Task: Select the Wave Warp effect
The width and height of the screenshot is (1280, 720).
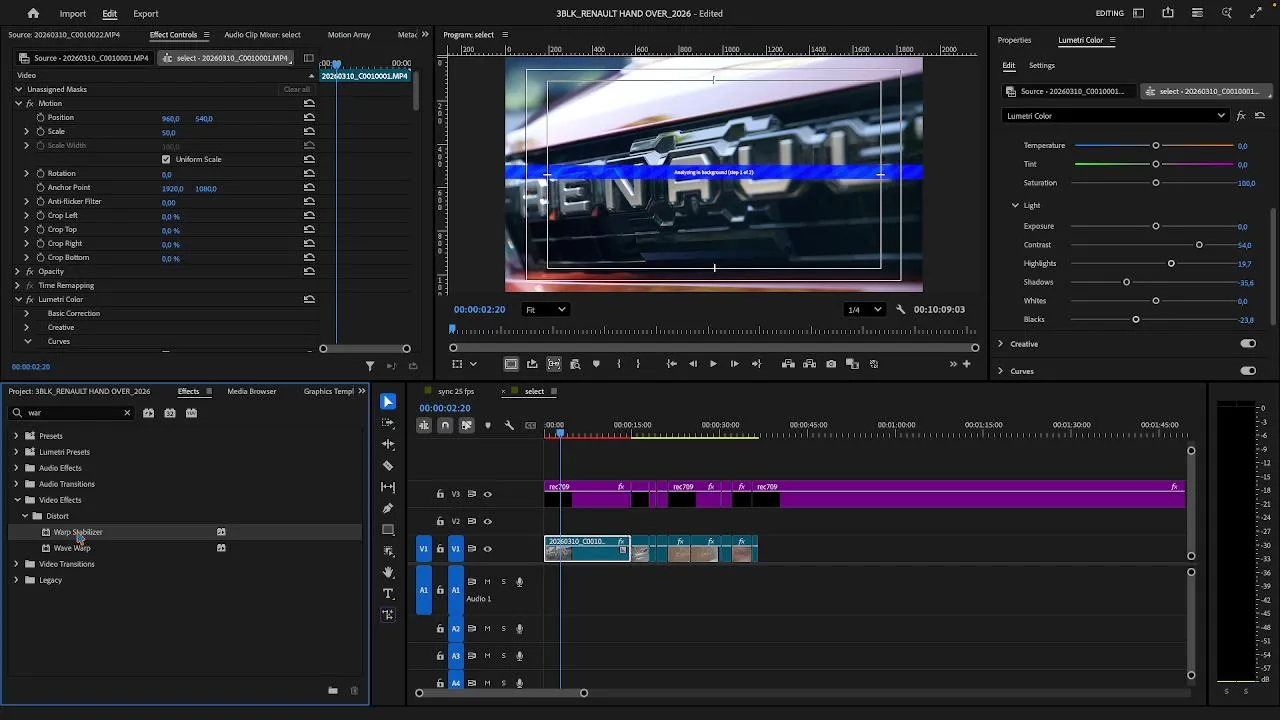Action: point(72,548)
